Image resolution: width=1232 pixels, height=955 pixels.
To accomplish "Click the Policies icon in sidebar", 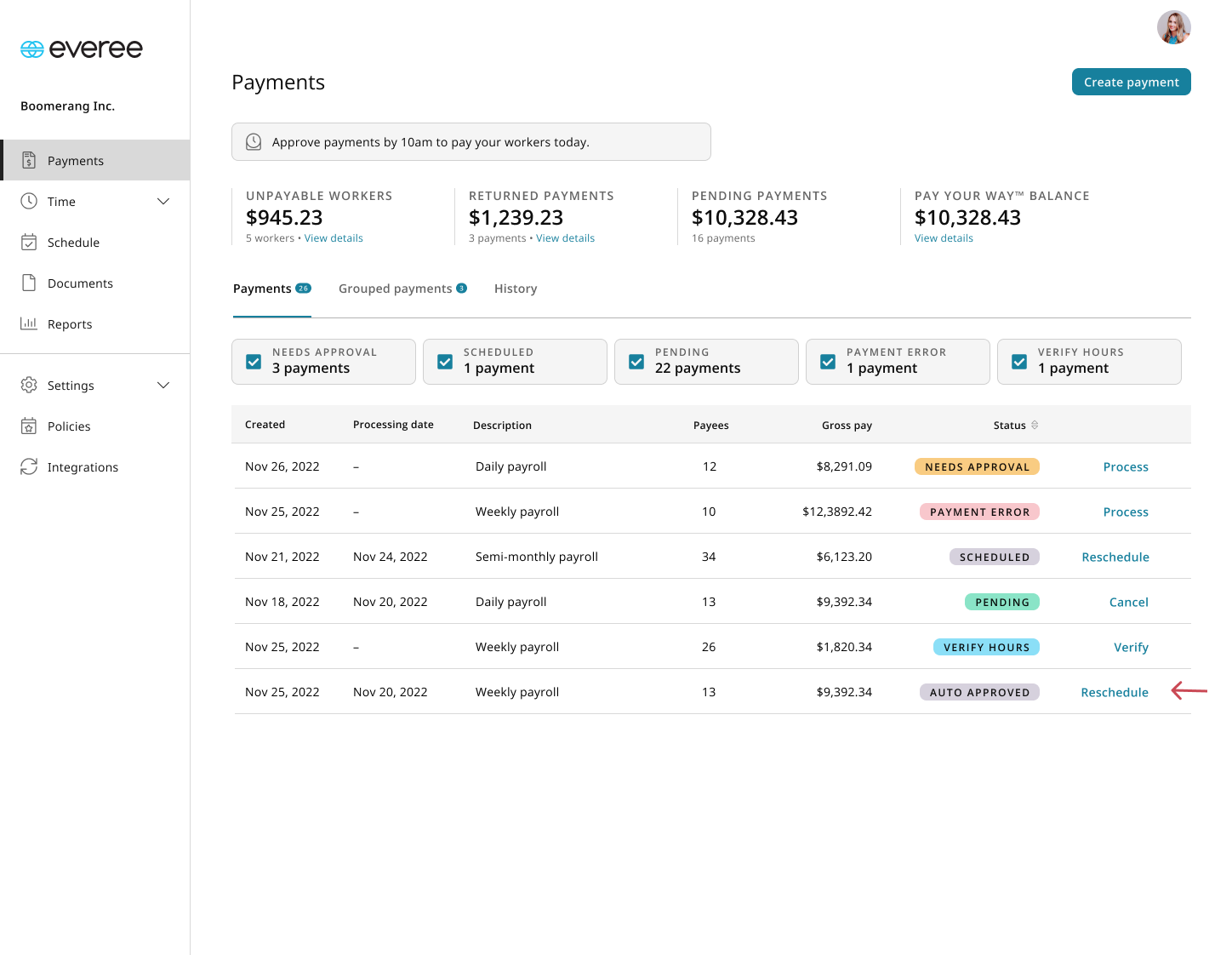I will pos(29,426).
